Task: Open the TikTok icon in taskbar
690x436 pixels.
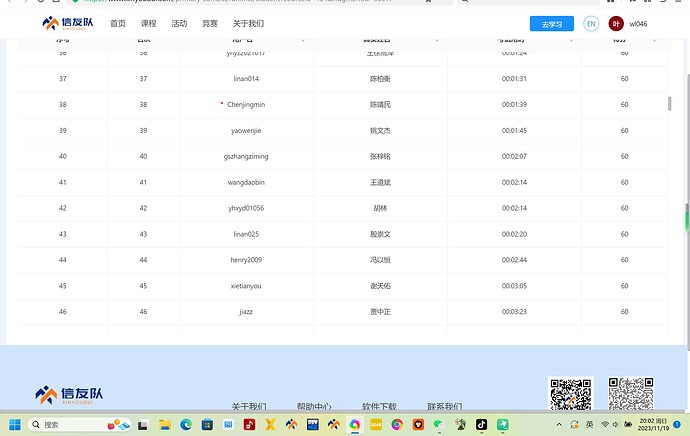Action: pyautogui.click(x=481, y=425)
